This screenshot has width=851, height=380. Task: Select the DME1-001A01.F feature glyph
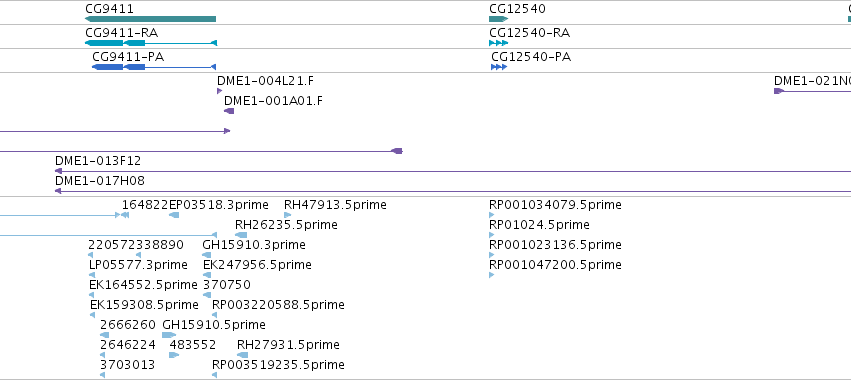229,111
